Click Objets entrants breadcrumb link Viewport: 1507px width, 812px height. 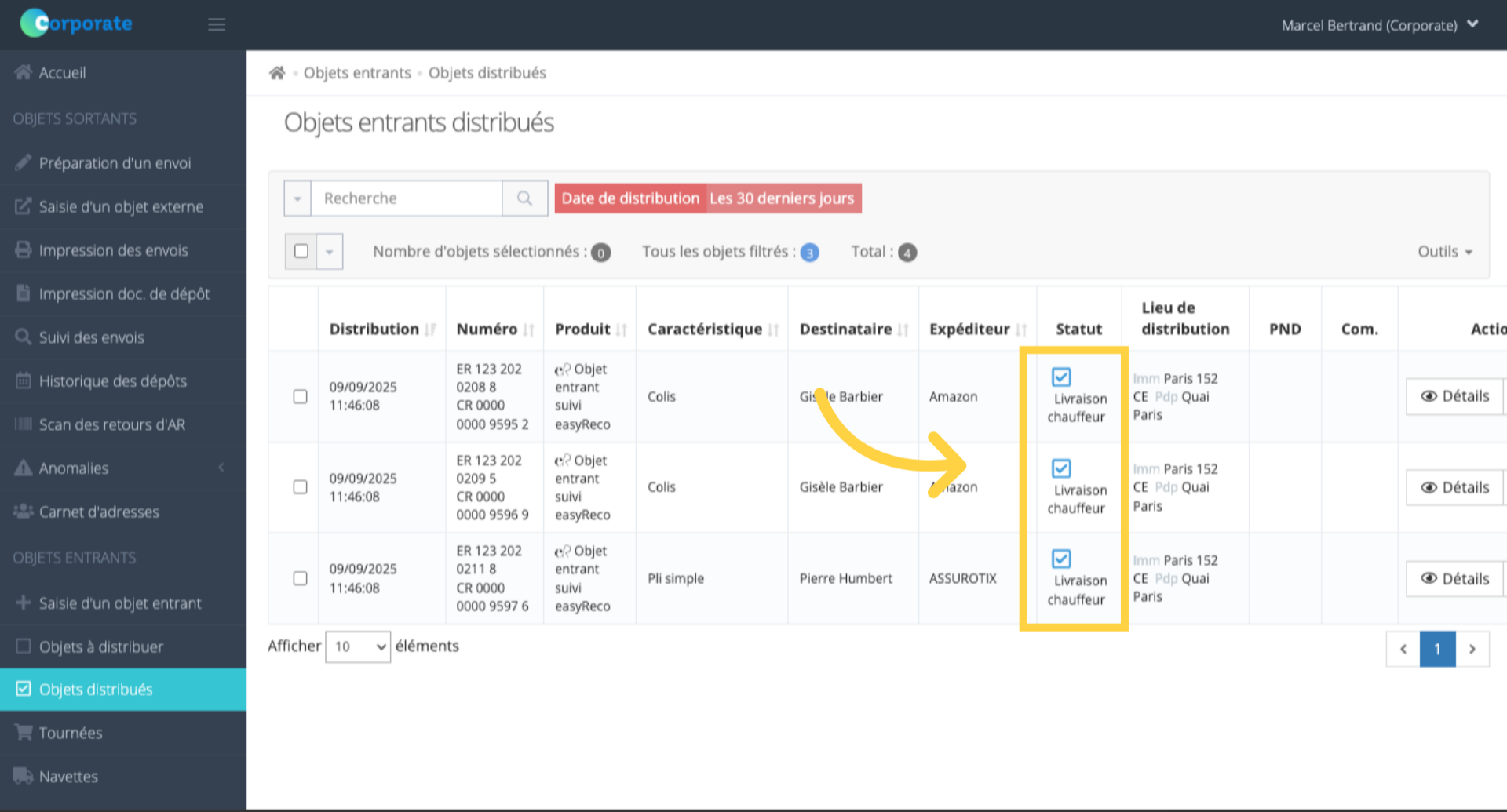[357, 73]
